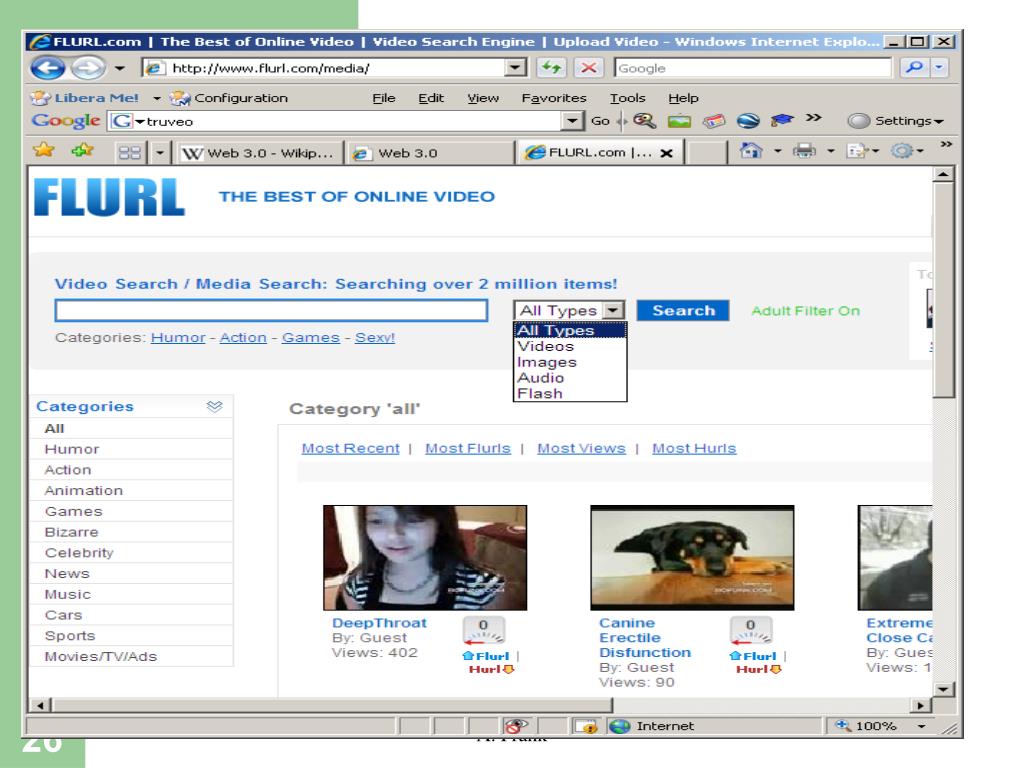Open the 100% zoom level dropdown
This screenshot has width=1024, height=768.
tap(921, 726)
